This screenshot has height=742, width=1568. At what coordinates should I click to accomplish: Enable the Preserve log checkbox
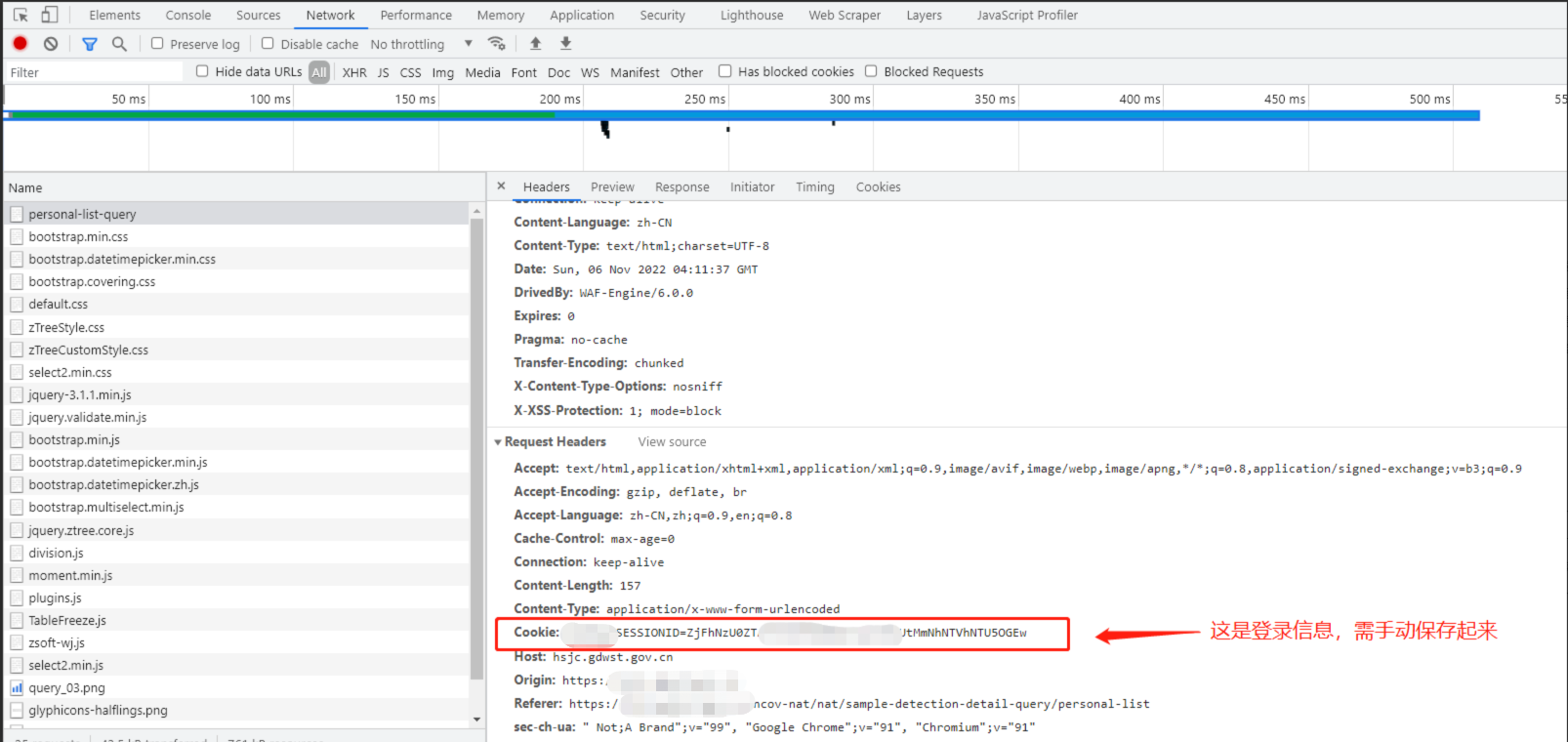157,43
